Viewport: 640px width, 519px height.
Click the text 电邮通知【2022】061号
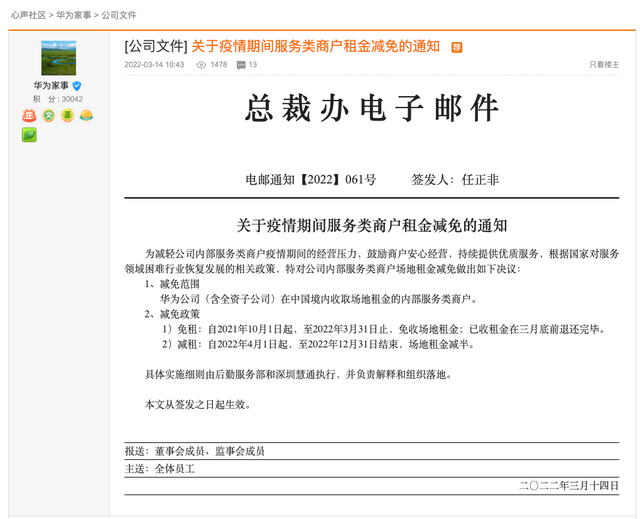click(311, 180)
